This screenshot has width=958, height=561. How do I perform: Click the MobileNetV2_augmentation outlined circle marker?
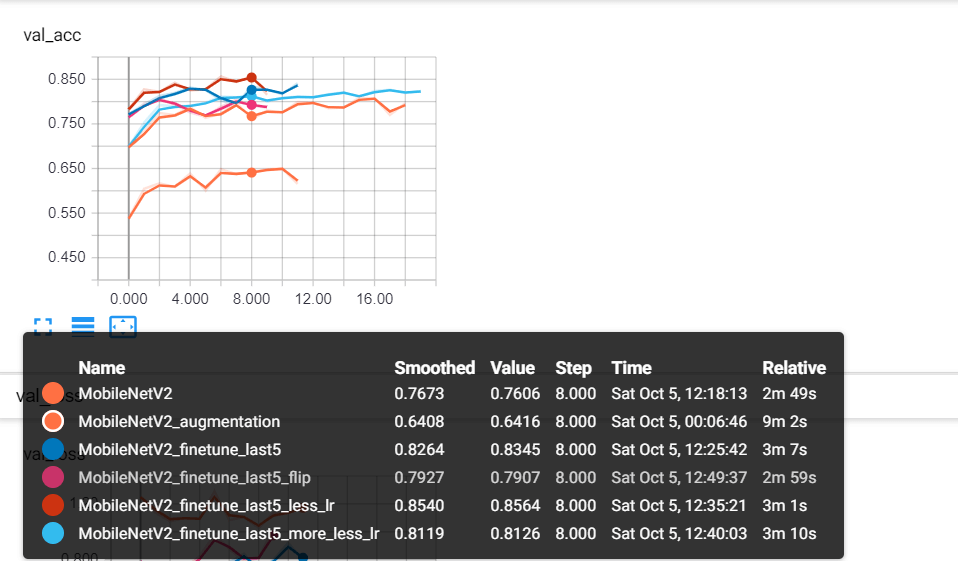(53, 422)
